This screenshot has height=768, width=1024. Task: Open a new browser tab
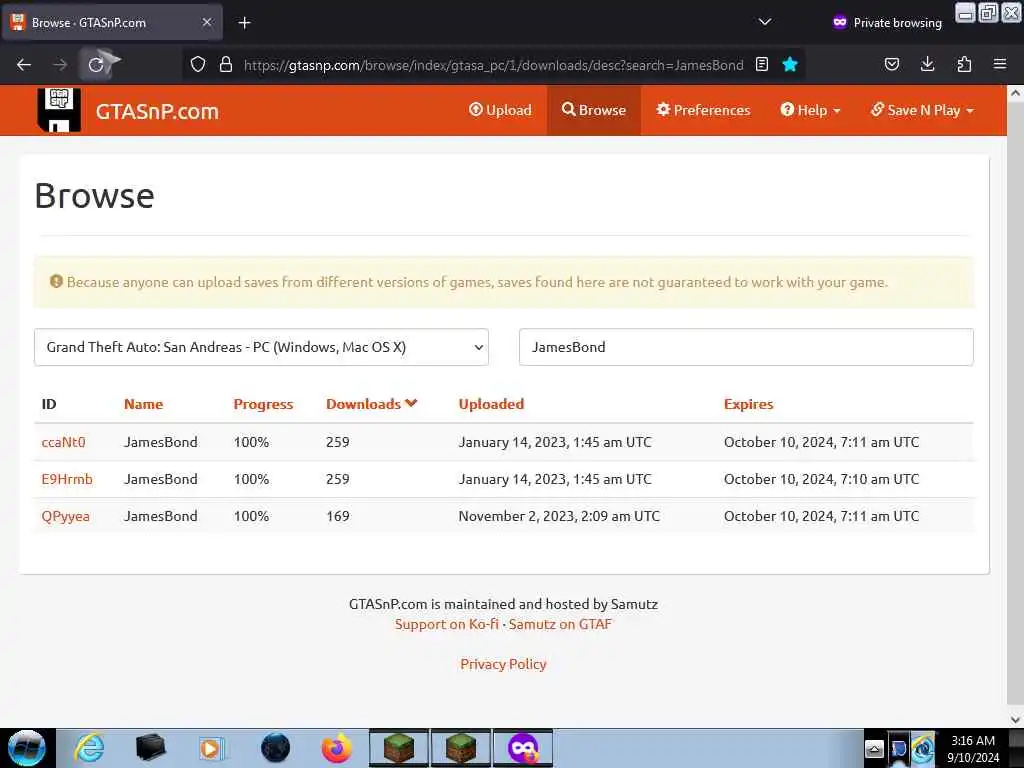[x=244, y=23]
